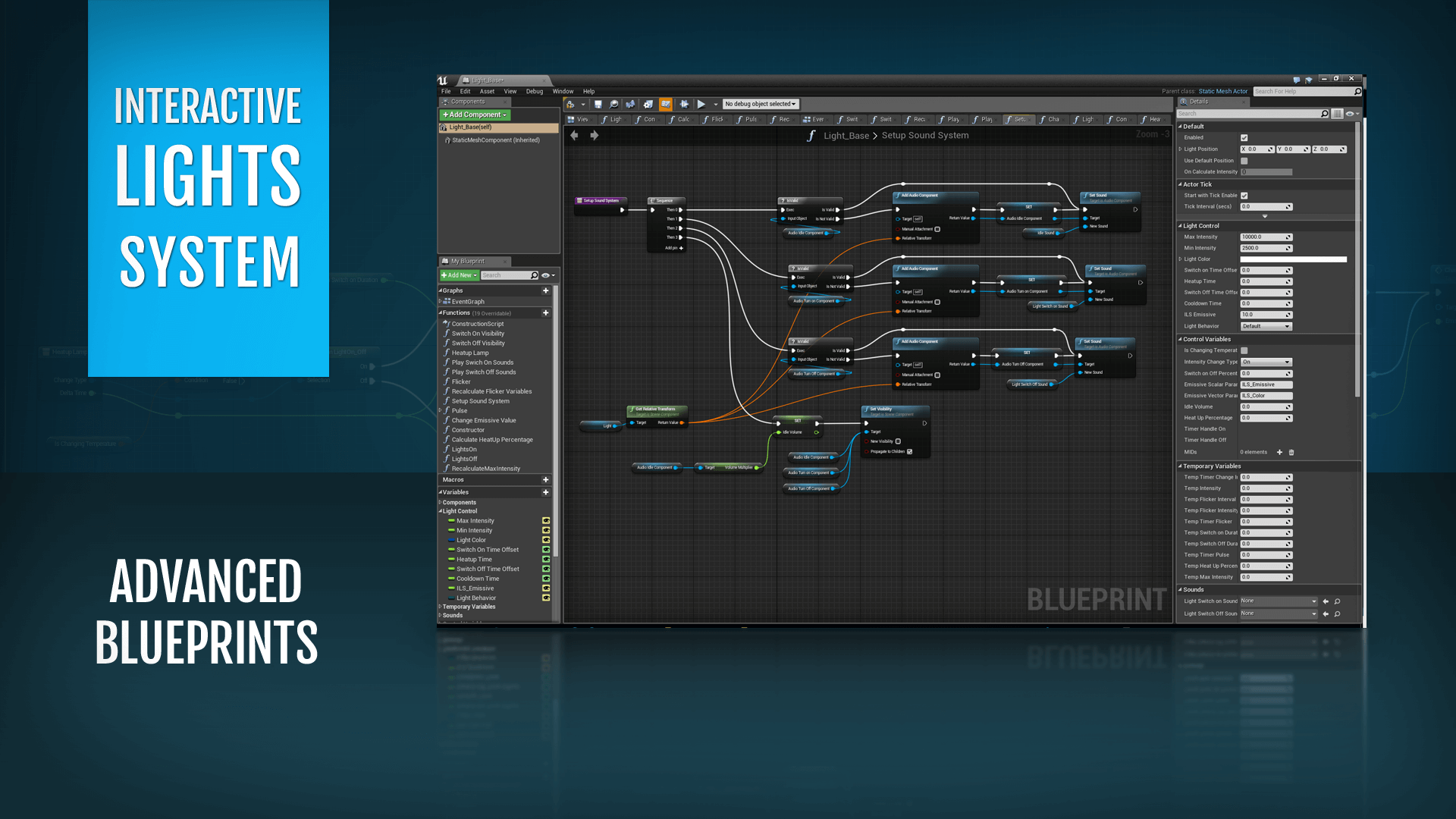This screenshot has height=819, width=1456.
Task: Click the Play triangle in toolbar
Action: point(701,105)
